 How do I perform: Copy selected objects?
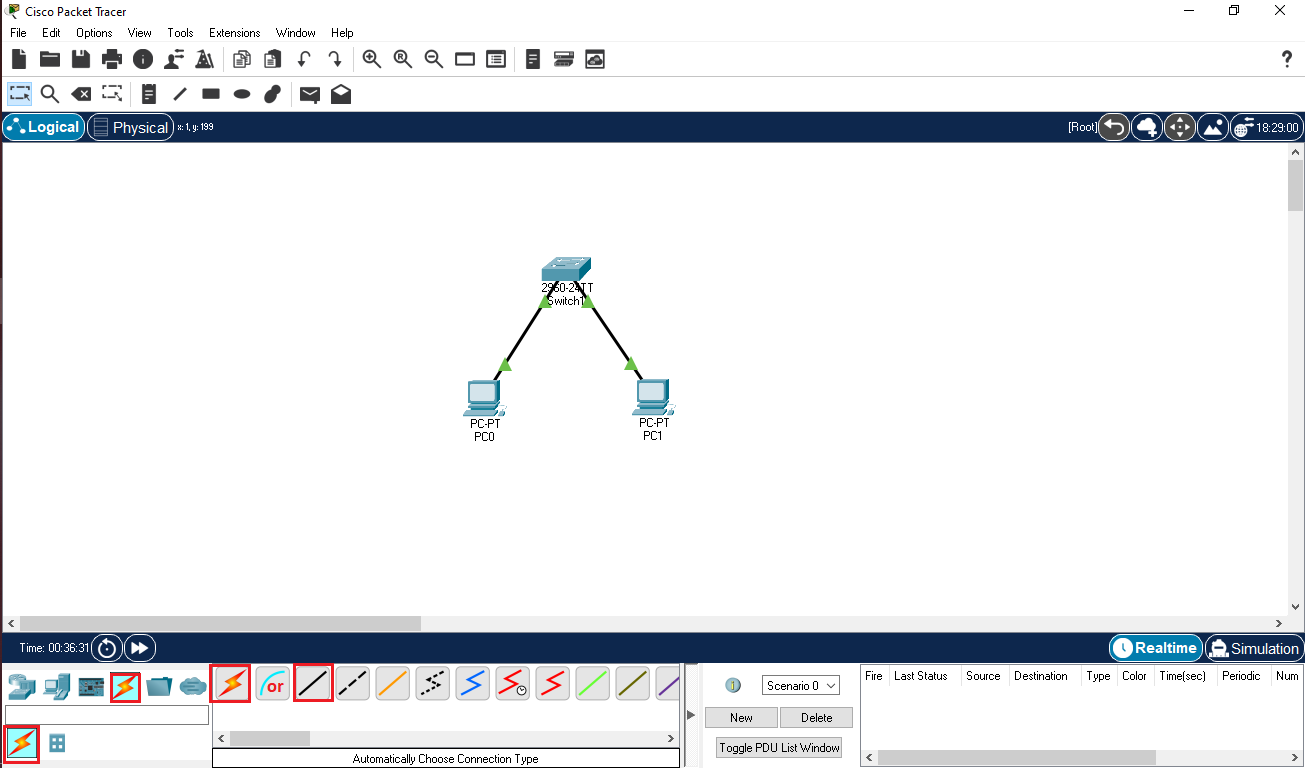tap(242, 59)
